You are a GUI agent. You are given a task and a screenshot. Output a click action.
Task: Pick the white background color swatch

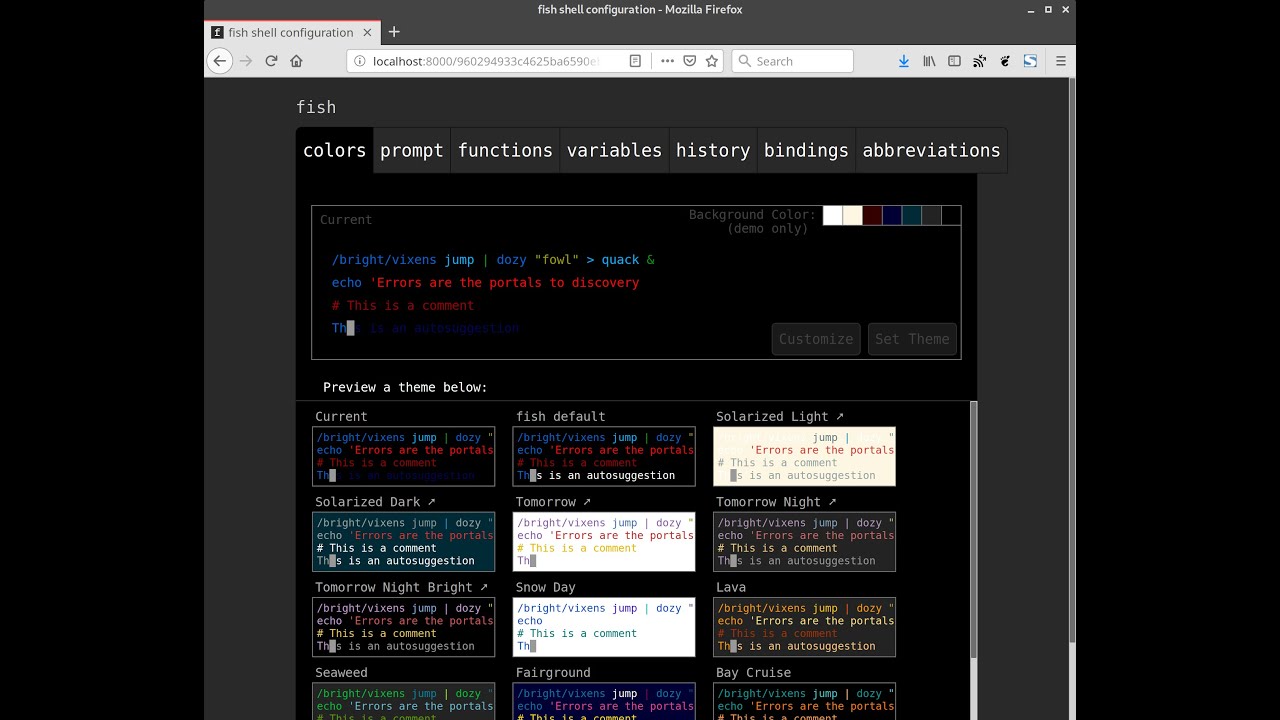(832, 215)
